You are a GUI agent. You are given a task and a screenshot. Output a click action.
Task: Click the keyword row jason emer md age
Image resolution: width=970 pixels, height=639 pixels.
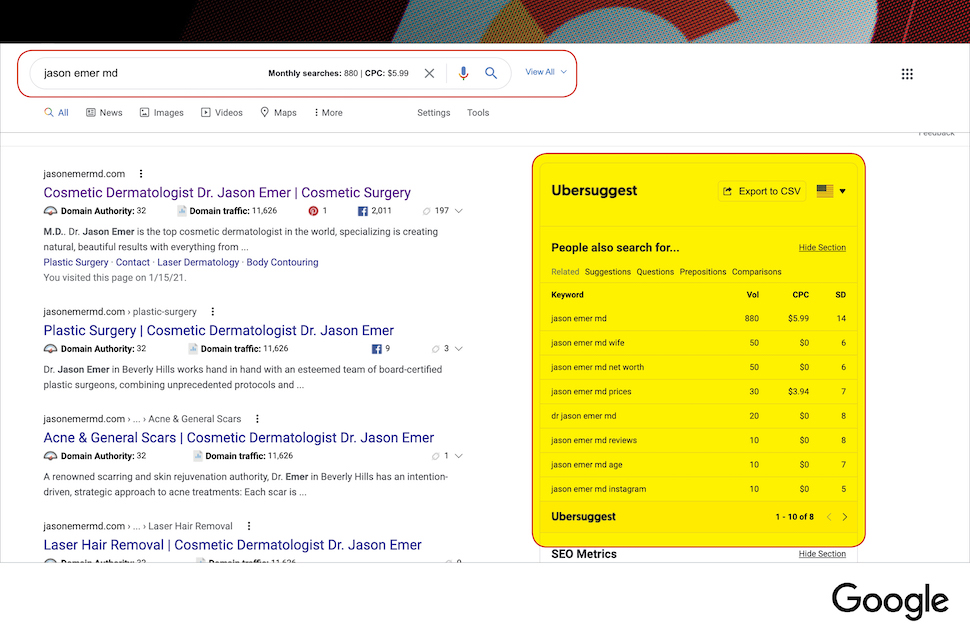tap(698, 465)
